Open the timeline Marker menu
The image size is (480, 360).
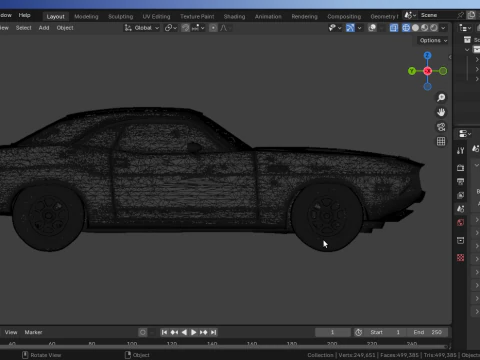(x=33, y=332)
